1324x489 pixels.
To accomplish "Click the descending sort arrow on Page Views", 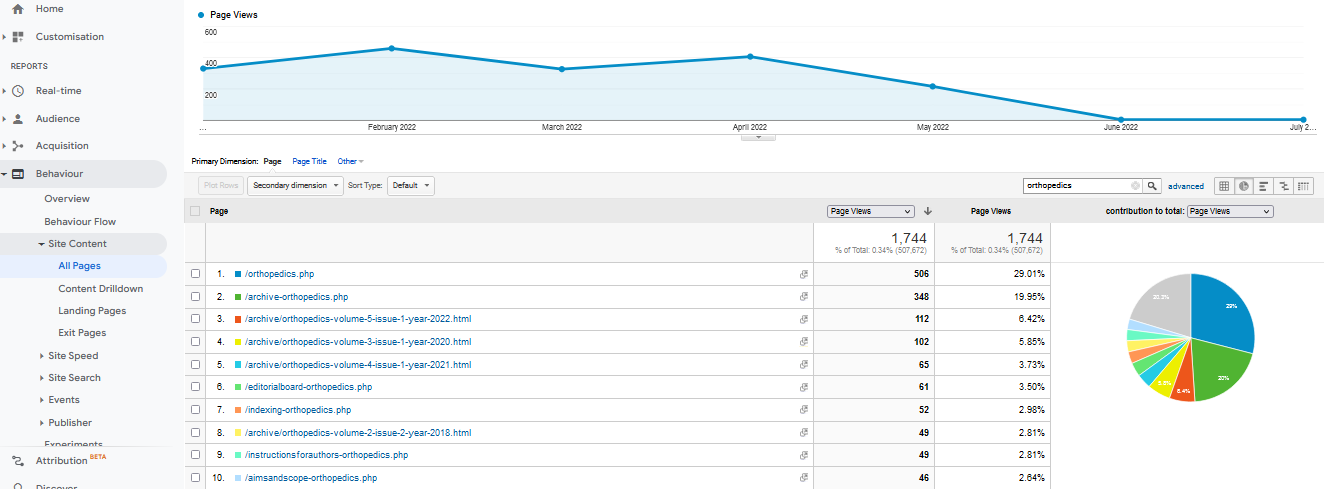I will 928,211.
